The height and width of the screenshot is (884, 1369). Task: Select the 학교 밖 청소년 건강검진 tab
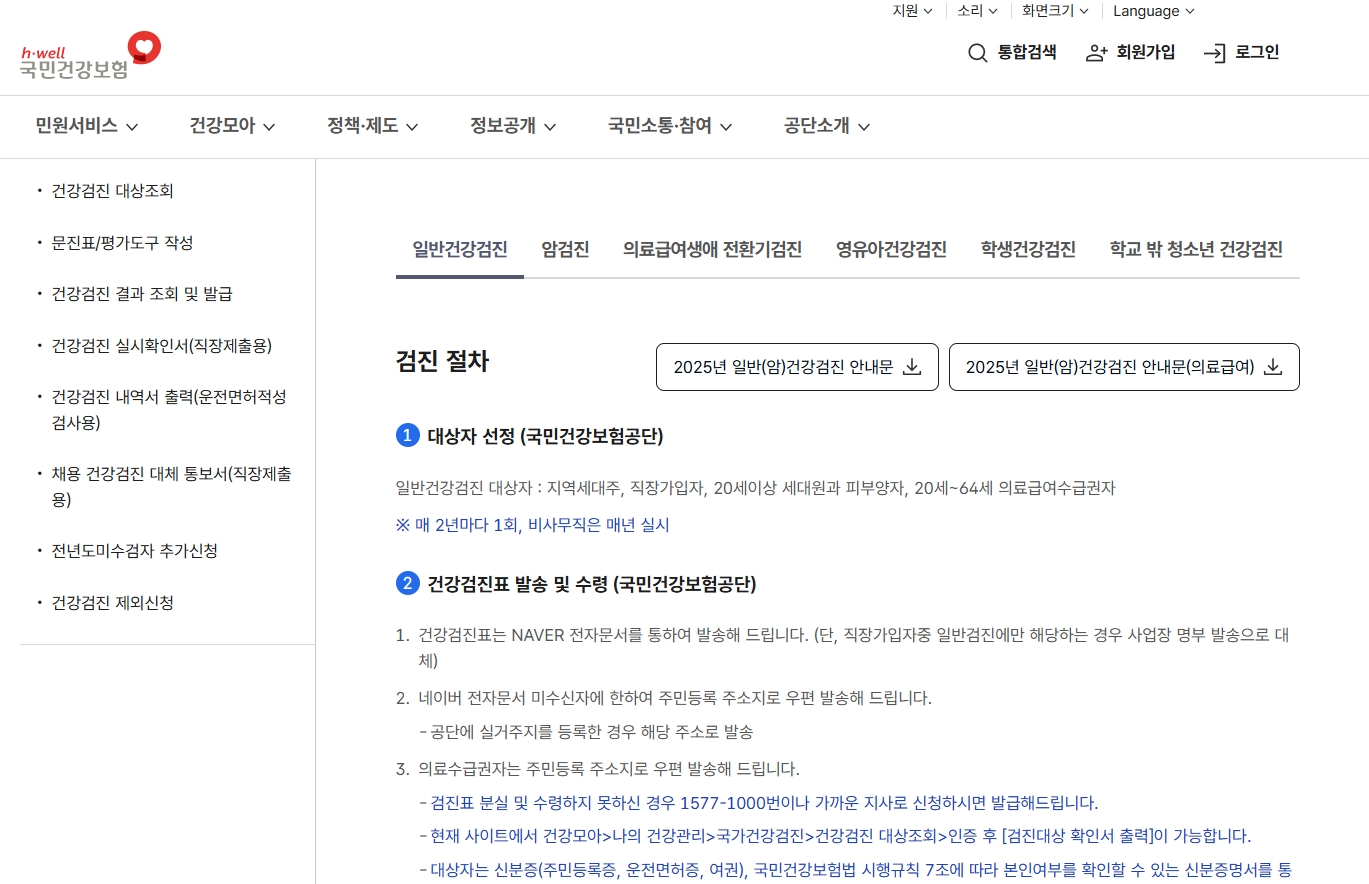[x=1195, y=249]
